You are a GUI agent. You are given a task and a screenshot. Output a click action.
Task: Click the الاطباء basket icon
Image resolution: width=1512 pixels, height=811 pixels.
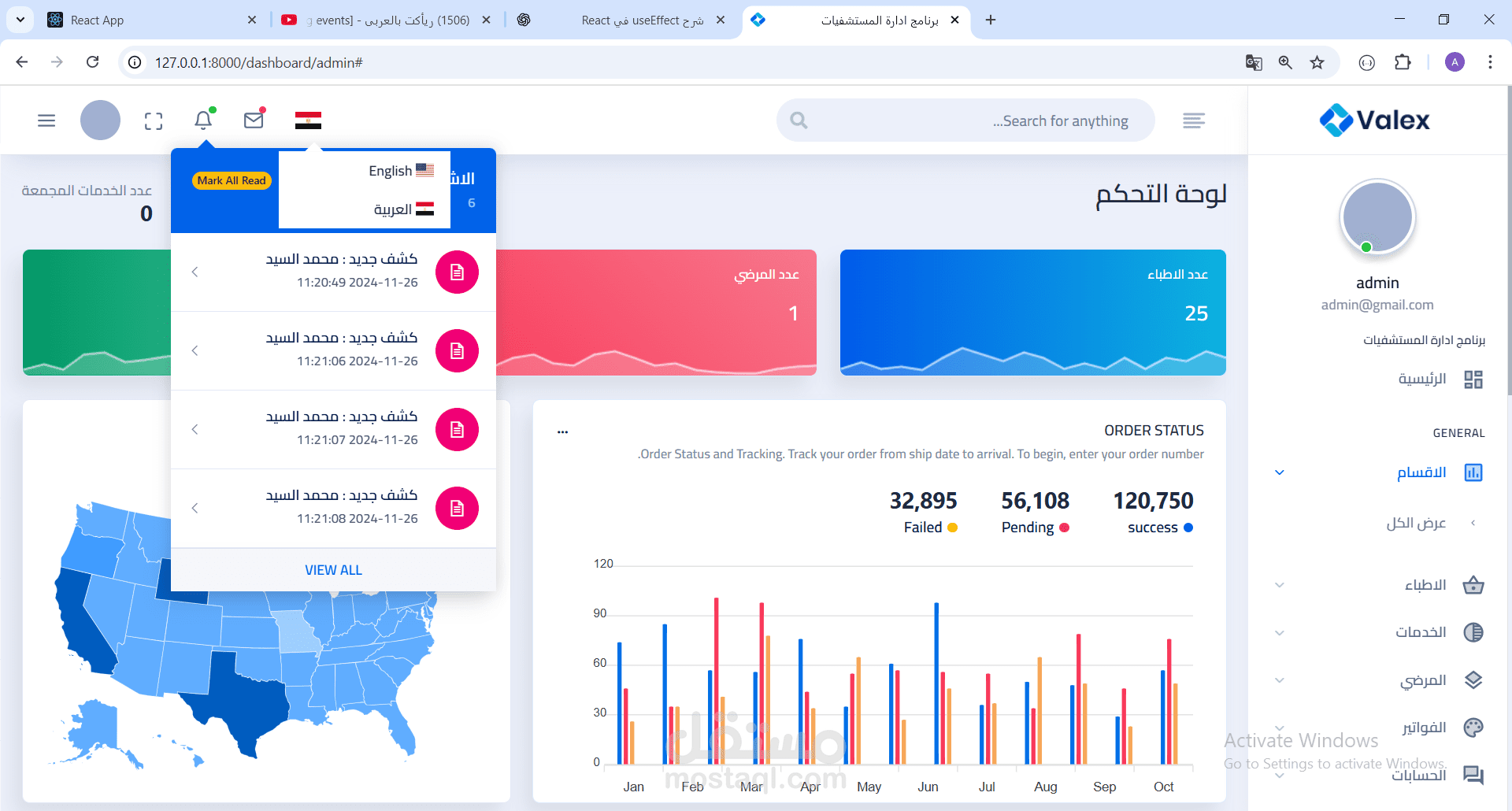coord(1473,585)
